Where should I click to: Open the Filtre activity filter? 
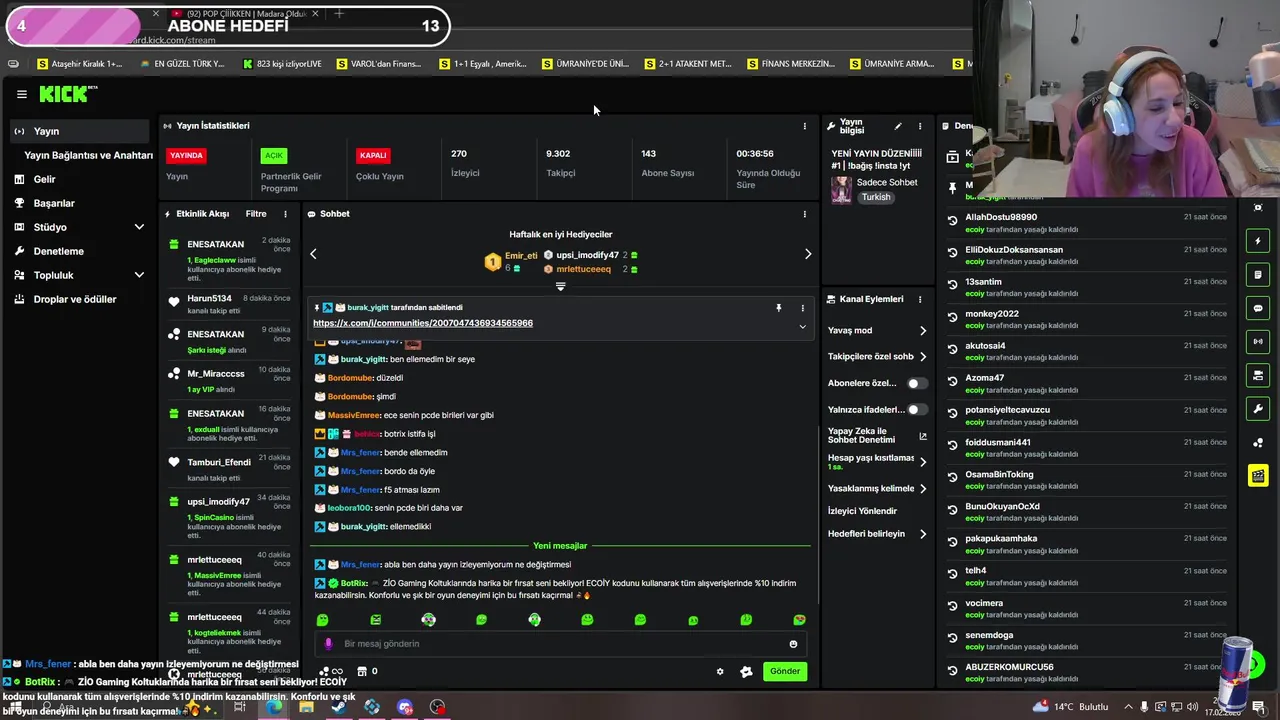click(x=256, y=214)
